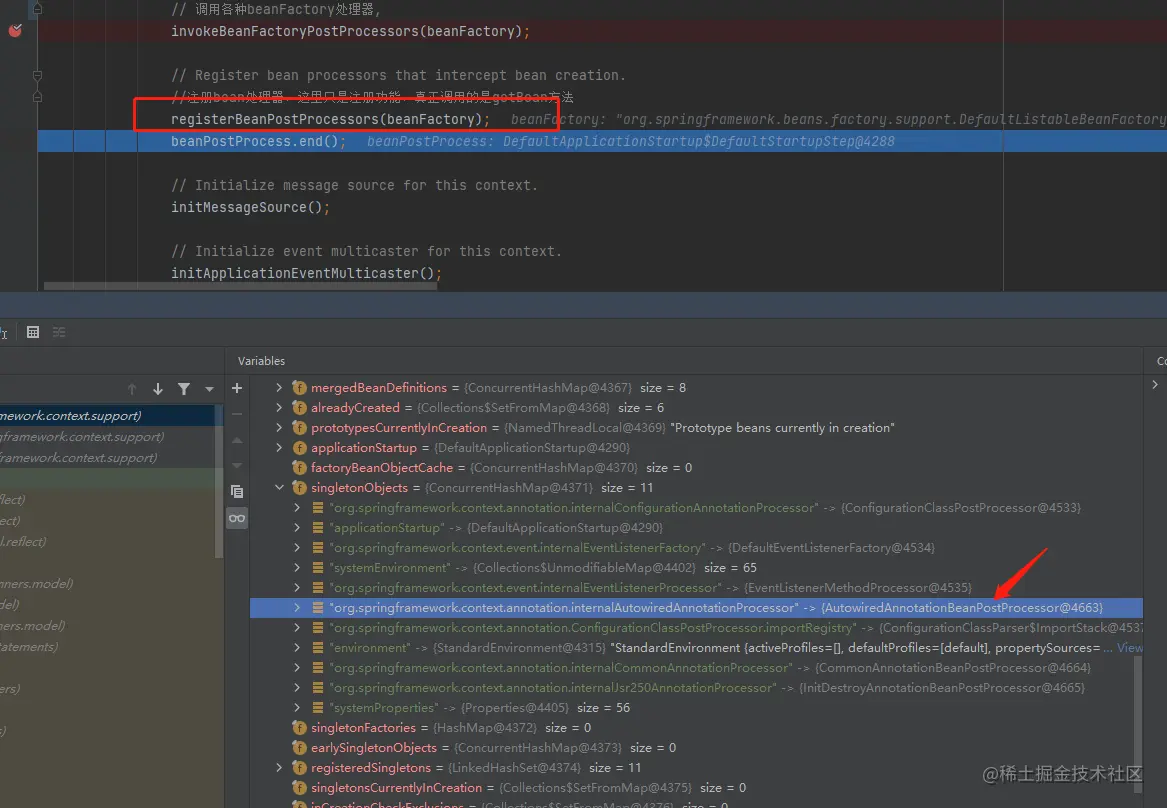Click the duplicate watch copy icon

click(237, 491)
